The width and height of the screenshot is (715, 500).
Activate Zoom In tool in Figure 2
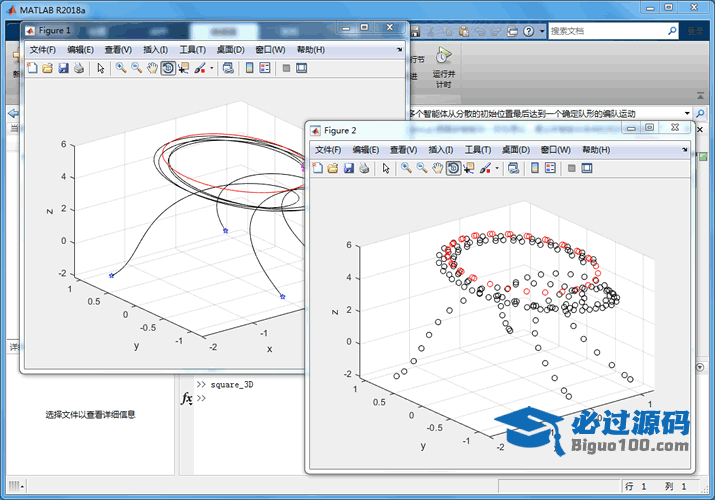[x=406, y=168]
